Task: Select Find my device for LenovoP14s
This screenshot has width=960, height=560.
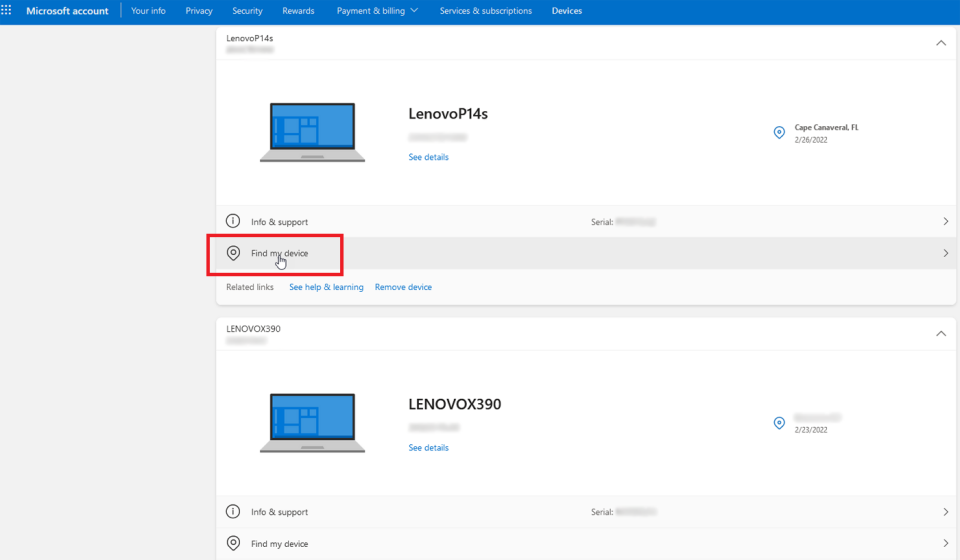Action: pyautogui.click(x=586, y=253)
